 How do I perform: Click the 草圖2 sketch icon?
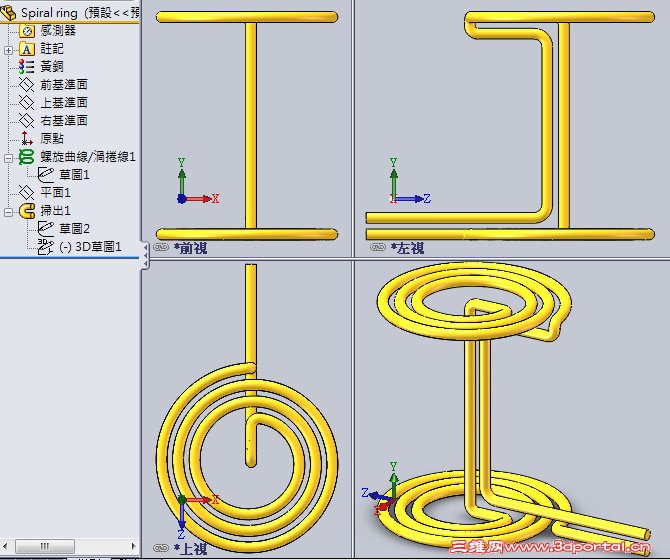45,229
